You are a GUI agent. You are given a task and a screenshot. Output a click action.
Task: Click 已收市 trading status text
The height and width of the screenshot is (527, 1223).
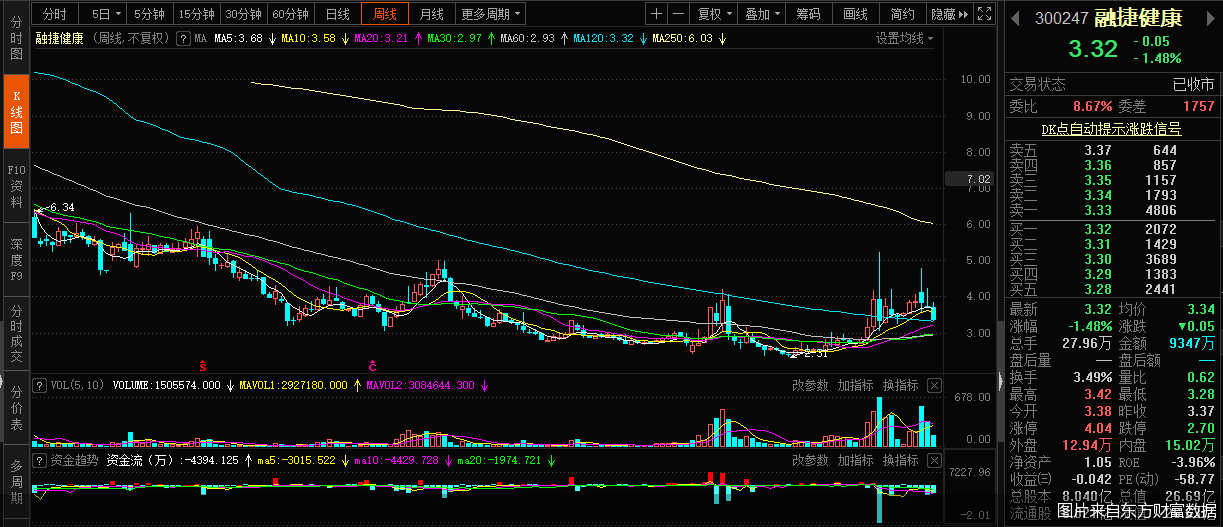[1193, 85]
